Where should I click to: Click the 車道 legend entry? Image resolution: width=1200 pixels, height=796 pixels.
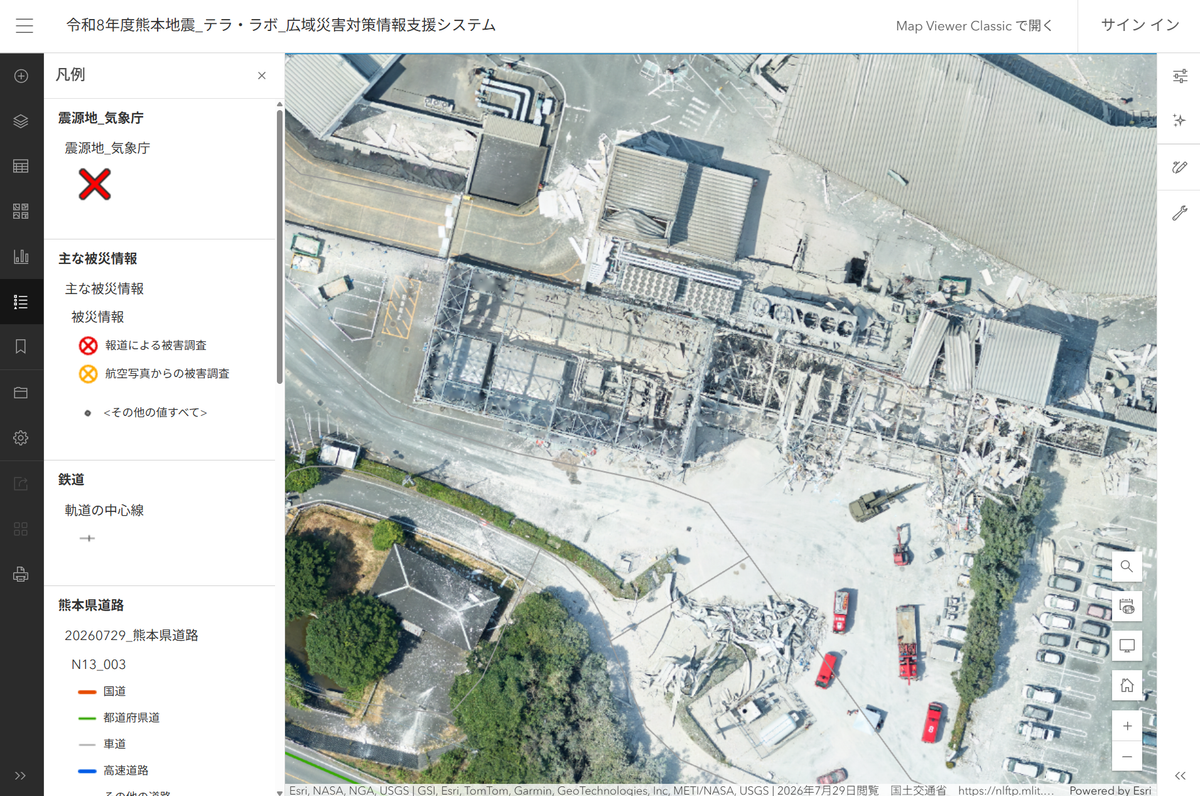pyautogui.click(x=115, y=744)
